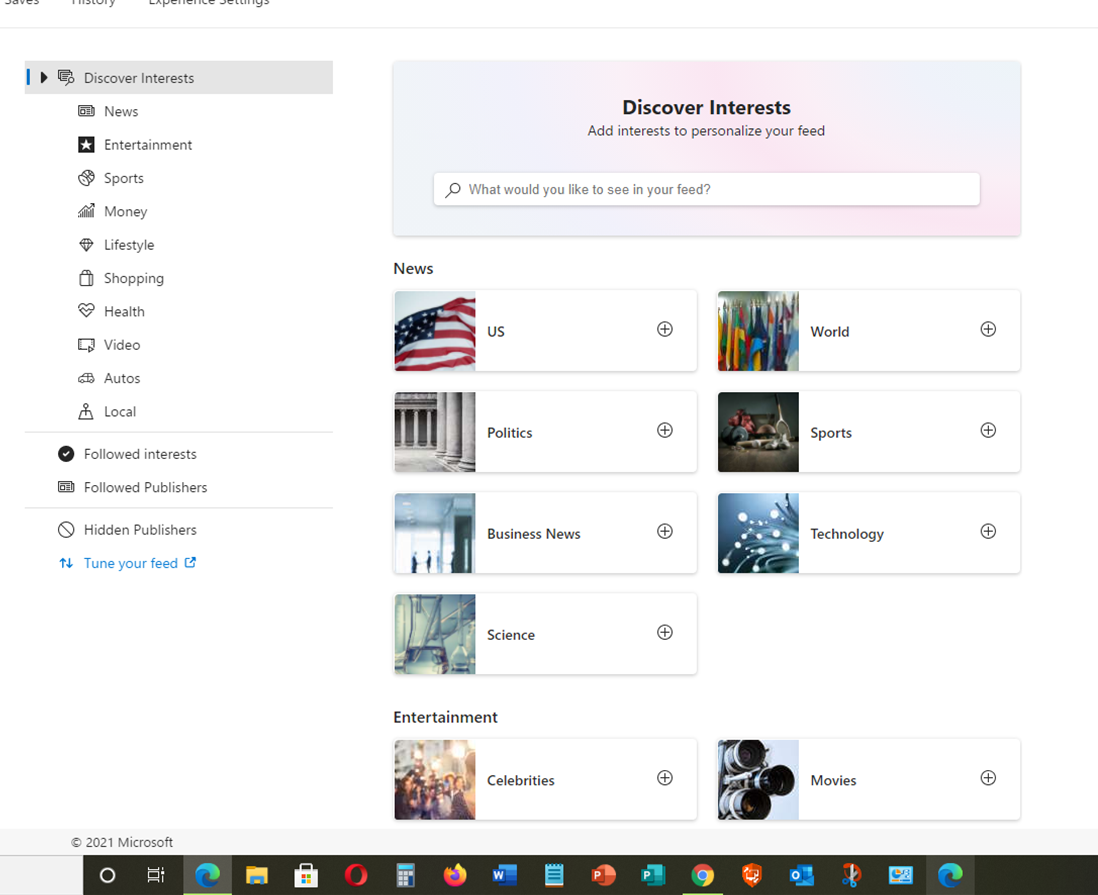Switch to the History tab
1098x895 pixels.
tap(93, 4)
